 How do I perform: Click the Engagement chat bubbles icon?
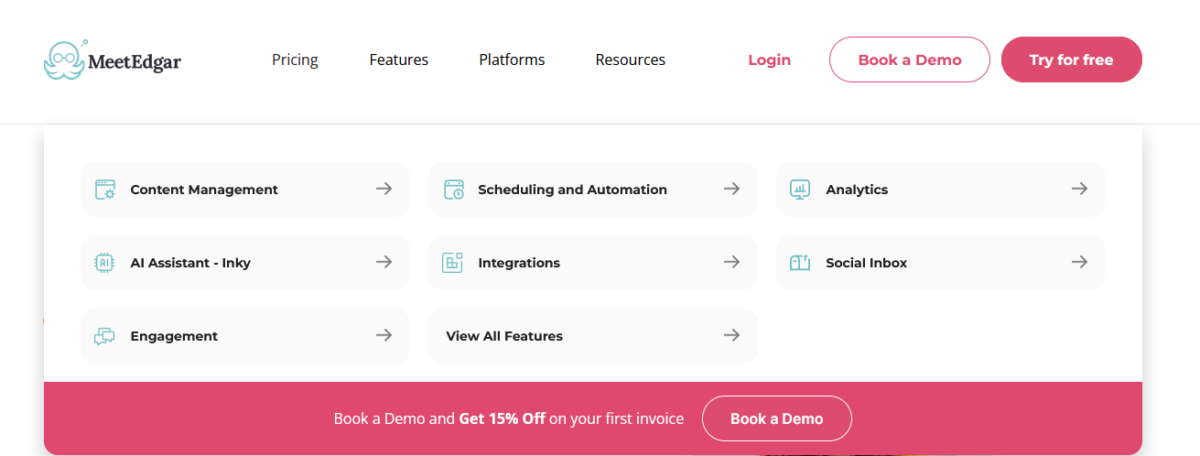click(105, 336)
